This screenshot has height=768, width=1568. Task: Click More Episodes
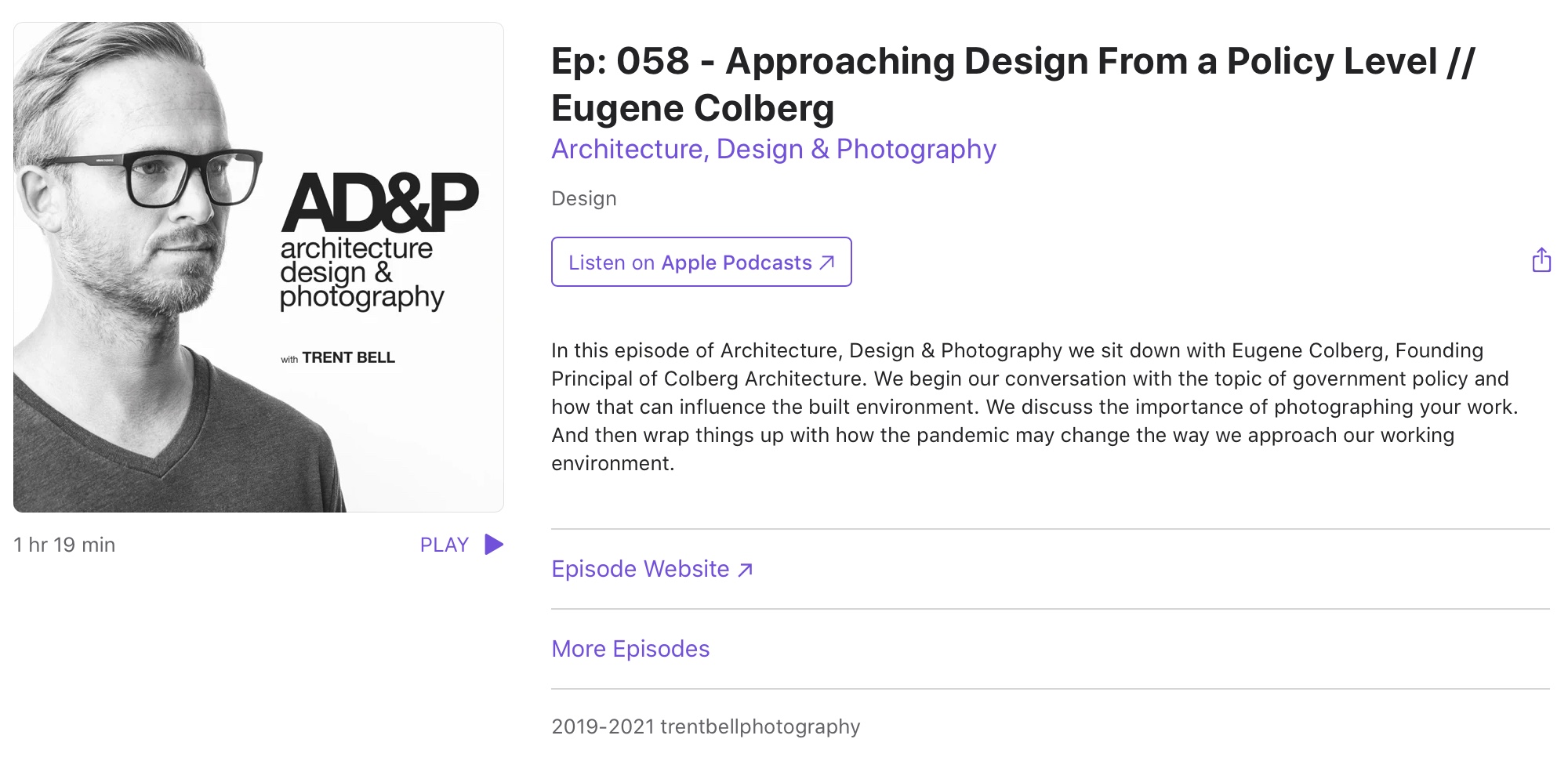coord(630,648)
